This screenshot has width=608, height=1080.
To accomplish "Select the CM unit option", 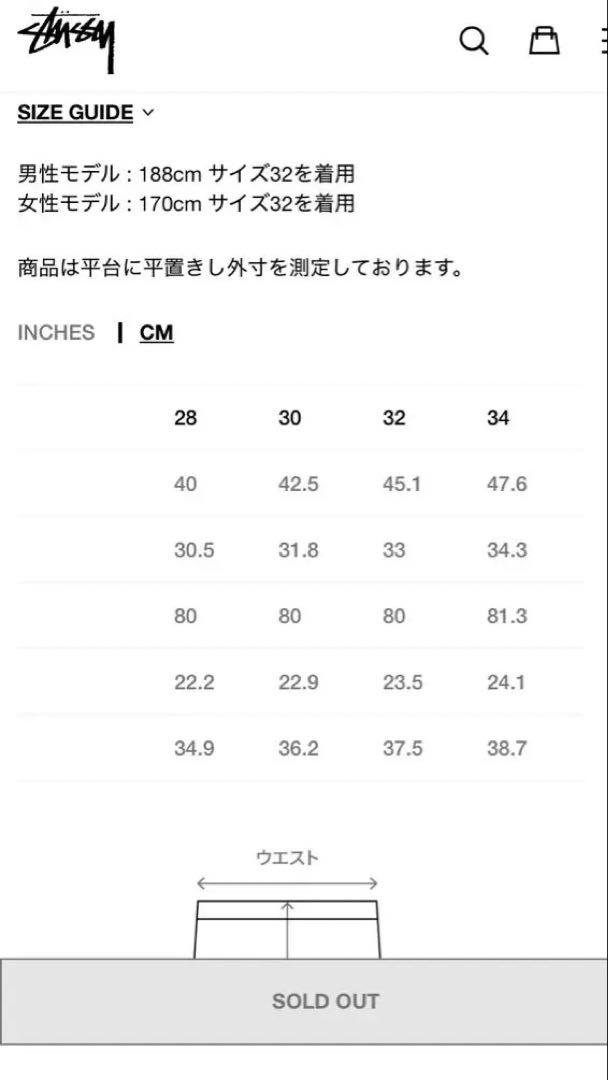I will pyautogui.click(x=156, y=333).
